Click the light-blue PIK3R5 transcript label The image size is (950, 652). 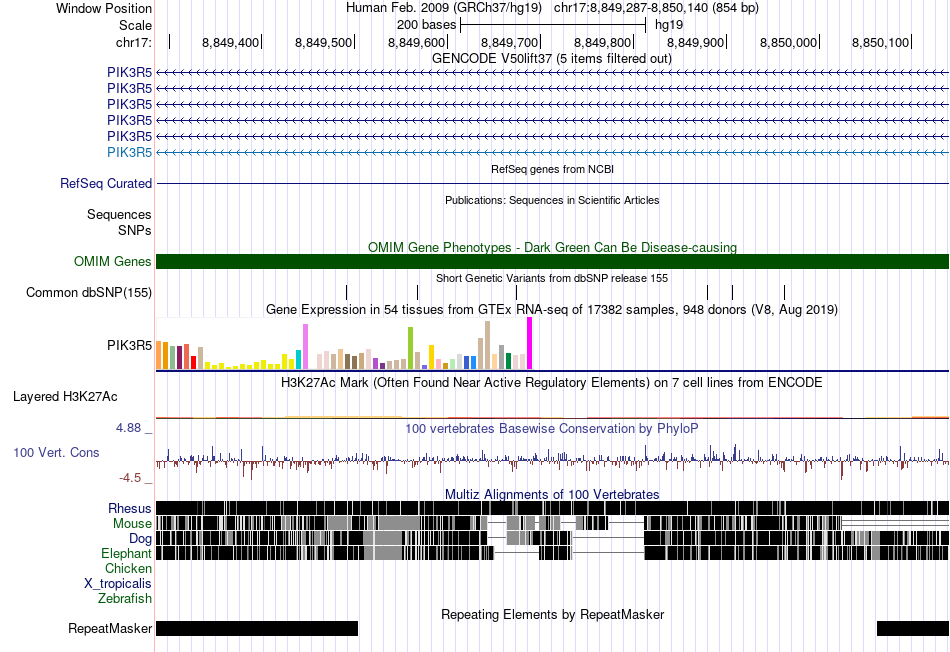(x=129, y=152)
